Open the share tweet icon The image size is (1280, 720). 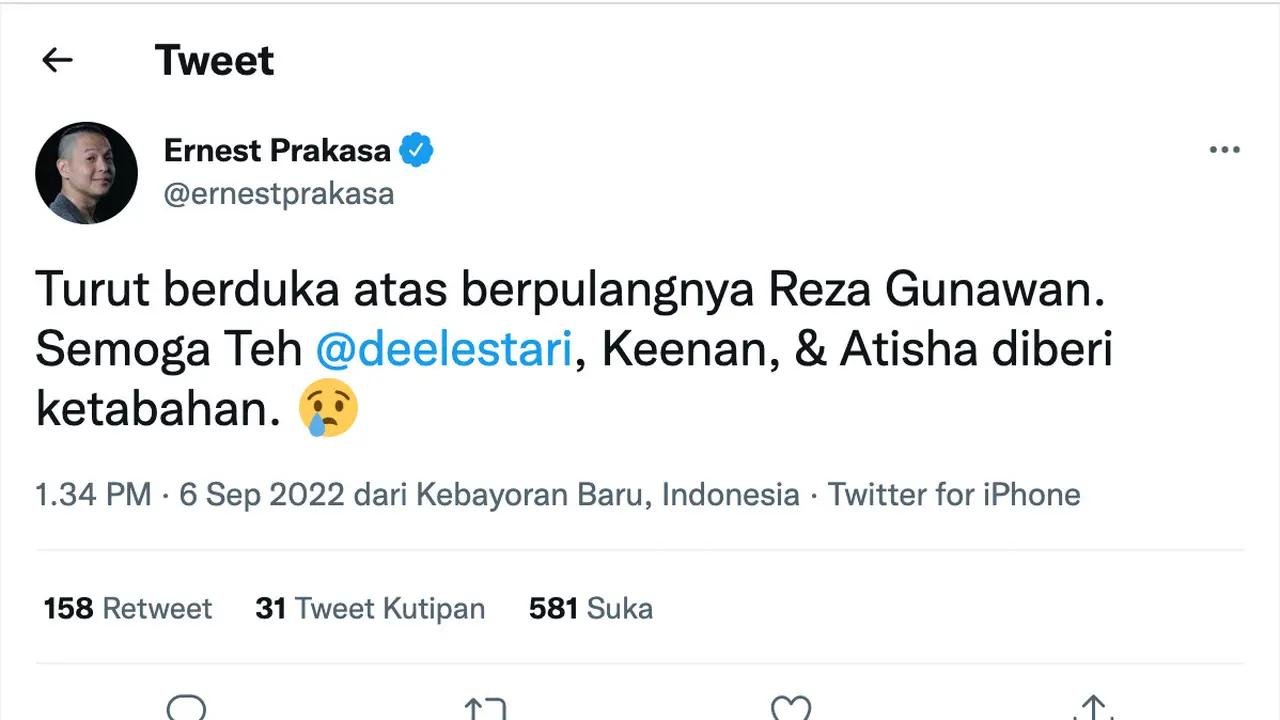1094,708
